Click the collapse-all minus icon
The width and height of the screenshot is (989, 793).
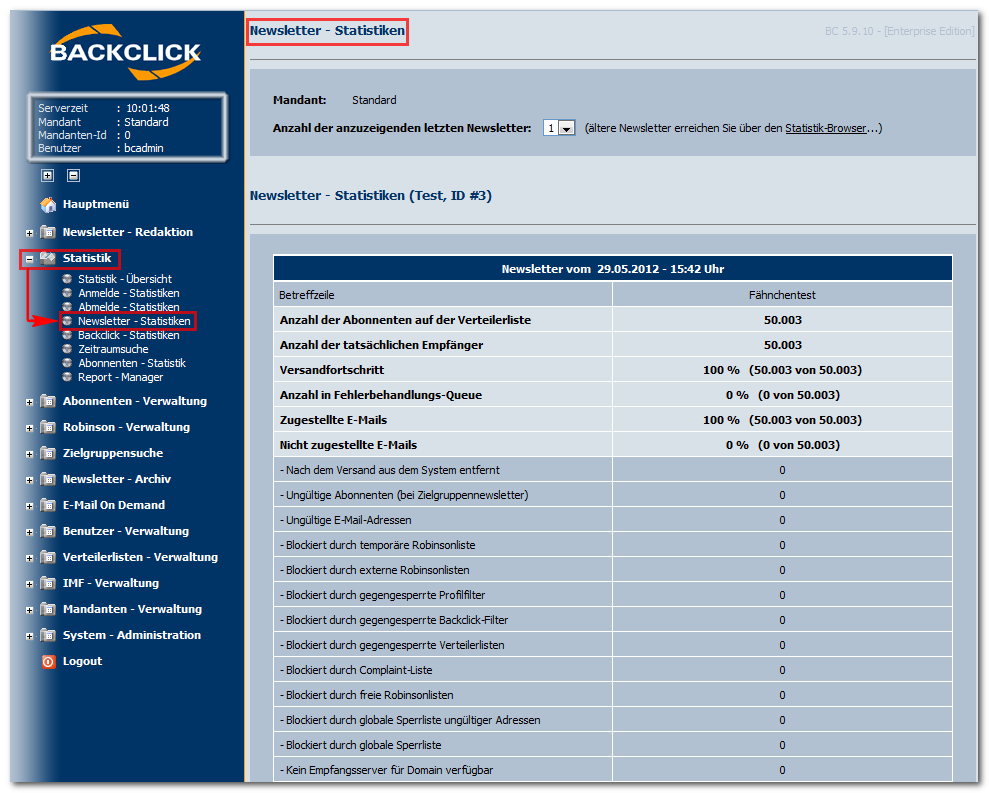[73, 175]
